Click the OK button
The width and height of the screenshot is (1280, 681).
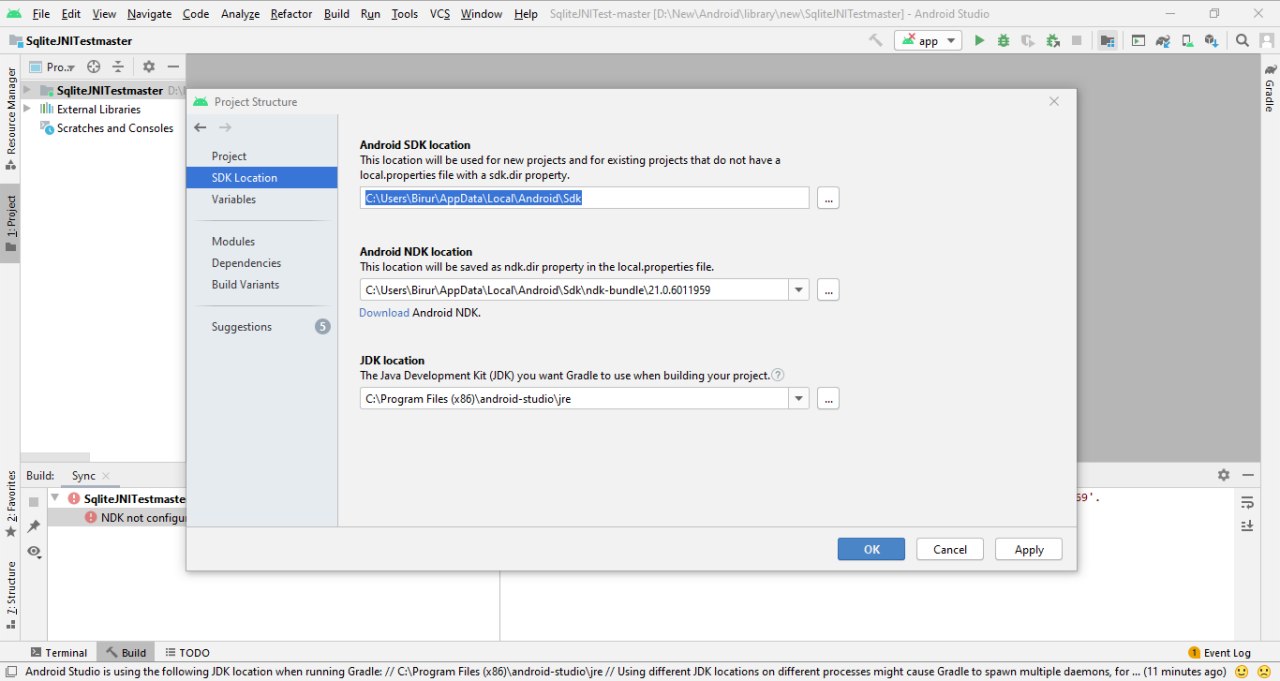point(871,549)
